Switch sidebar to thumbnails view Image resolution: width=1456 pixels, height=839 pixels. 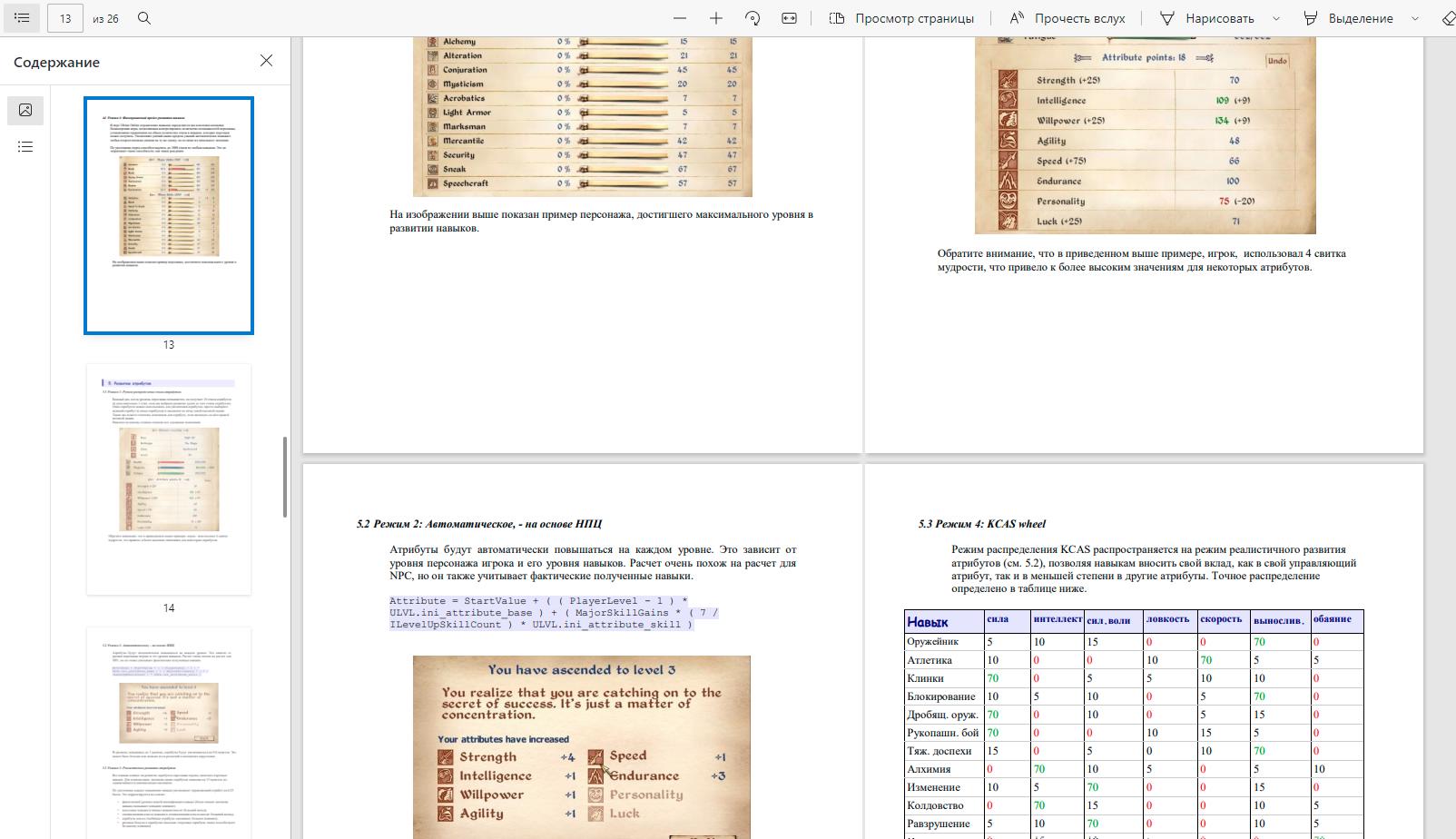[25, 110]
